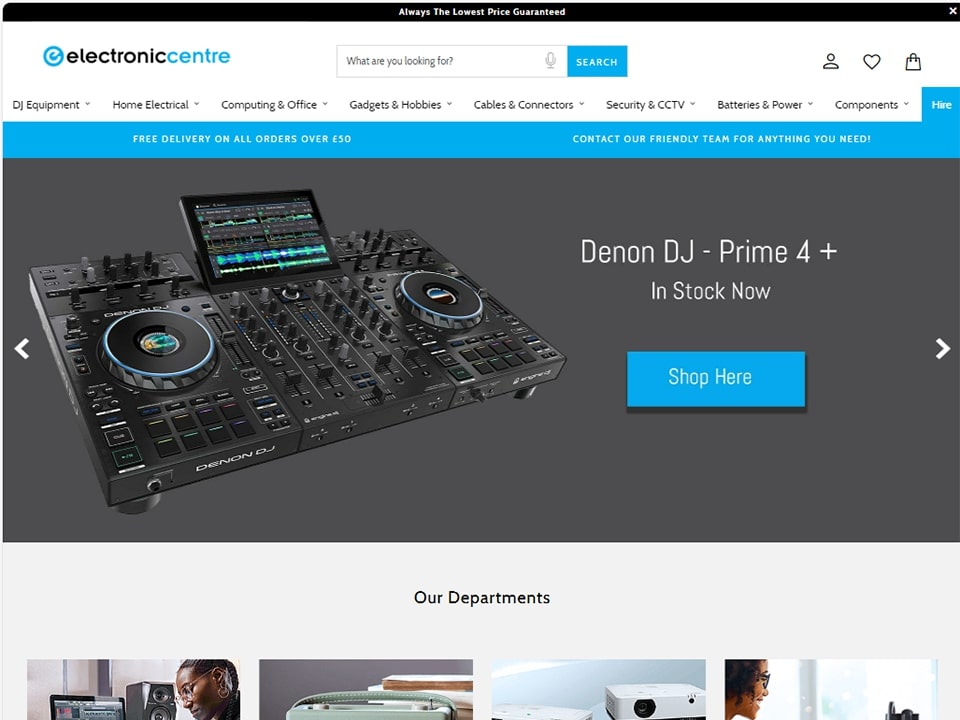Screen dimensions: 960x720
Task: Open Gadgets & Hobbies menu
Action: click(400, 105)
